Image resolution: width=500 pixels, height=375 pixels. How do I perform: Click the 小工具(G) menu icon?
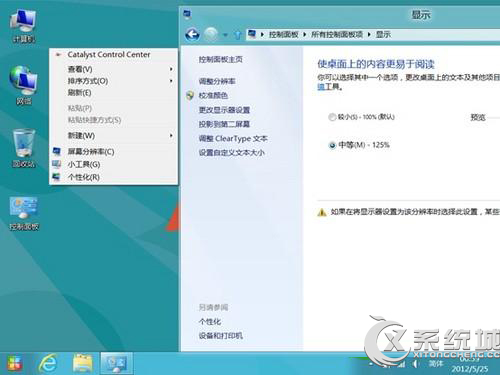pos(57,164)
